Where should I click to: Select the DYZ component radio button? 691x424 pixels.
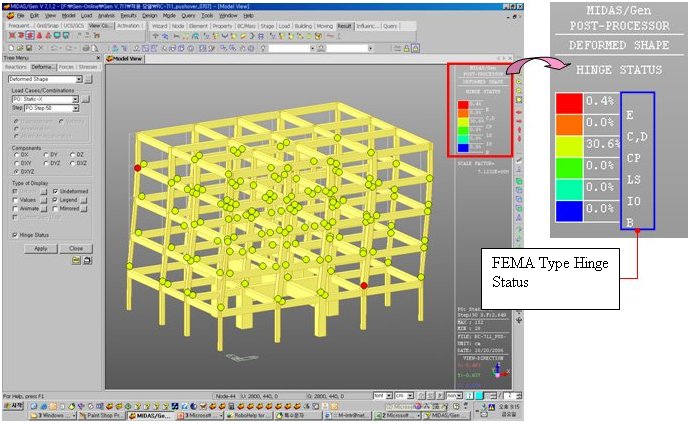pos(46,163)
